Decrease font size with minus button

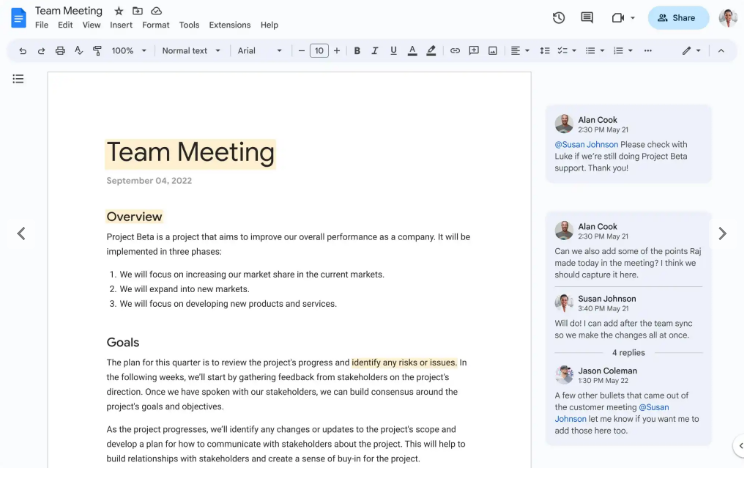click(x=301, y=51)
